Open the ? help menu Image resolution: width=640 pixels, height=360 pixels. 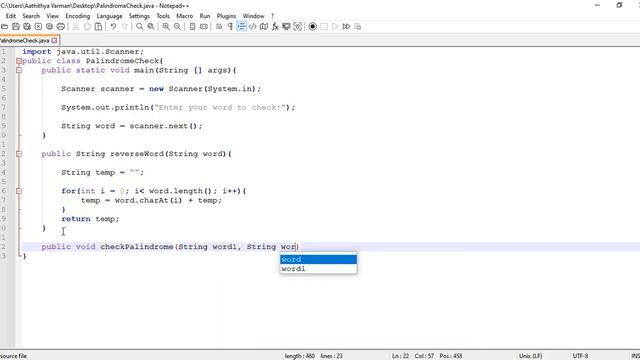272,16
